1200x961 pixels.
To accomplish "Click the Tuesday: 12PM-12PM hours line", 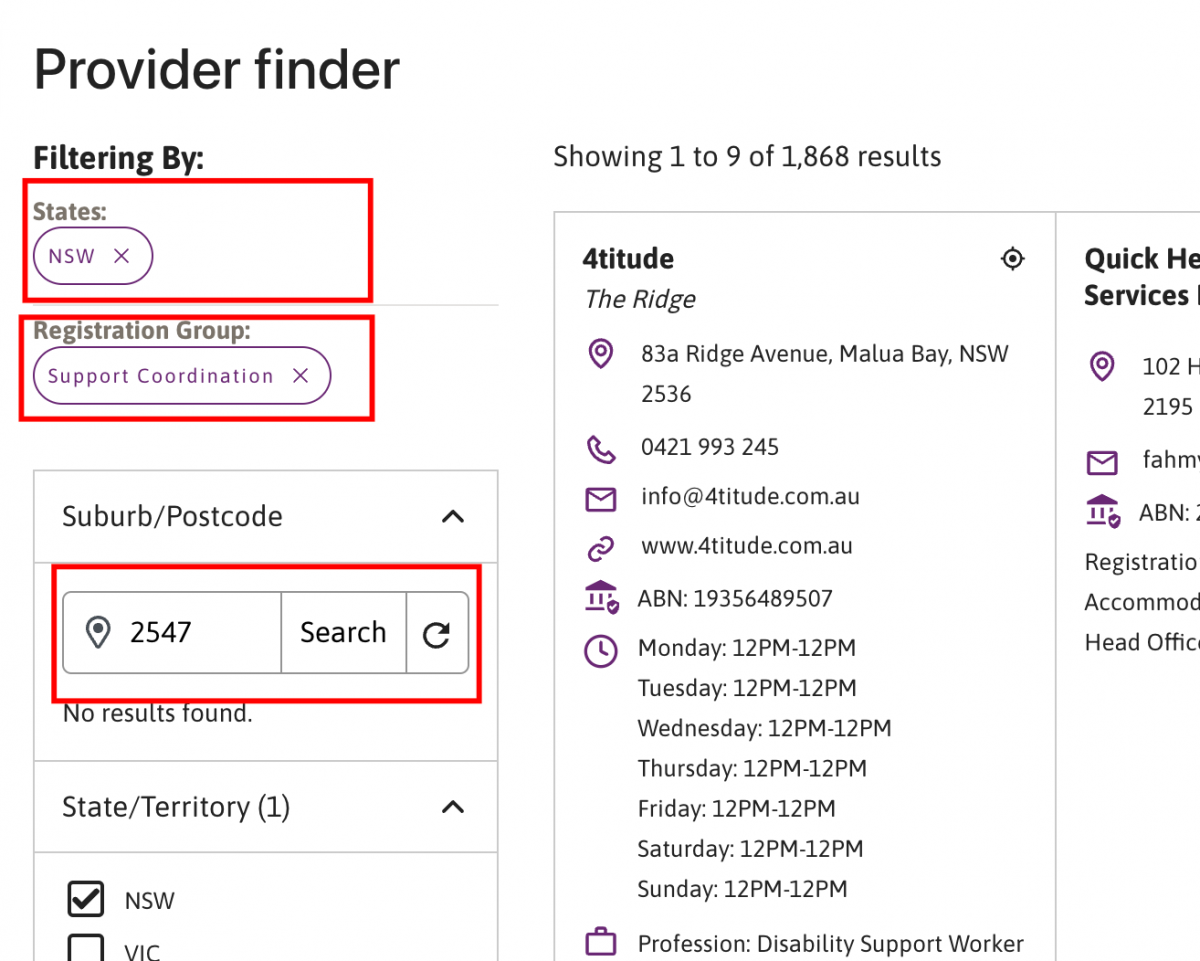I will 747,688.
